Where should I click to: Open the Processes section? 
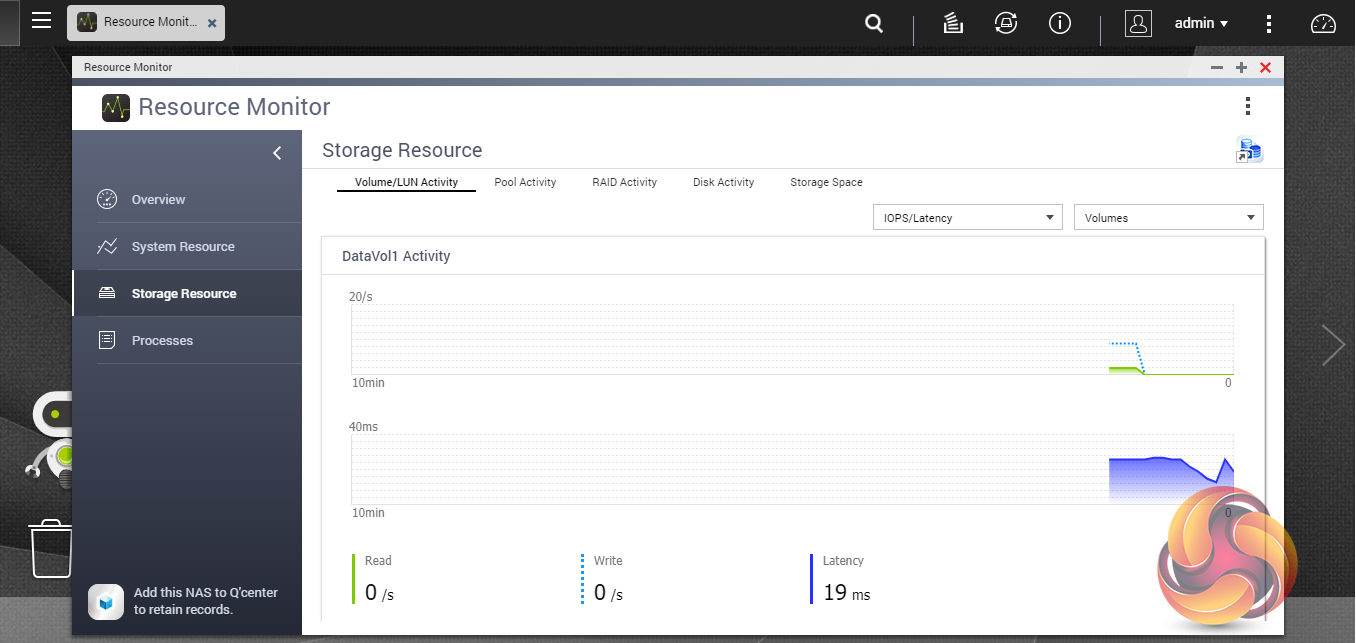point(162,341)
